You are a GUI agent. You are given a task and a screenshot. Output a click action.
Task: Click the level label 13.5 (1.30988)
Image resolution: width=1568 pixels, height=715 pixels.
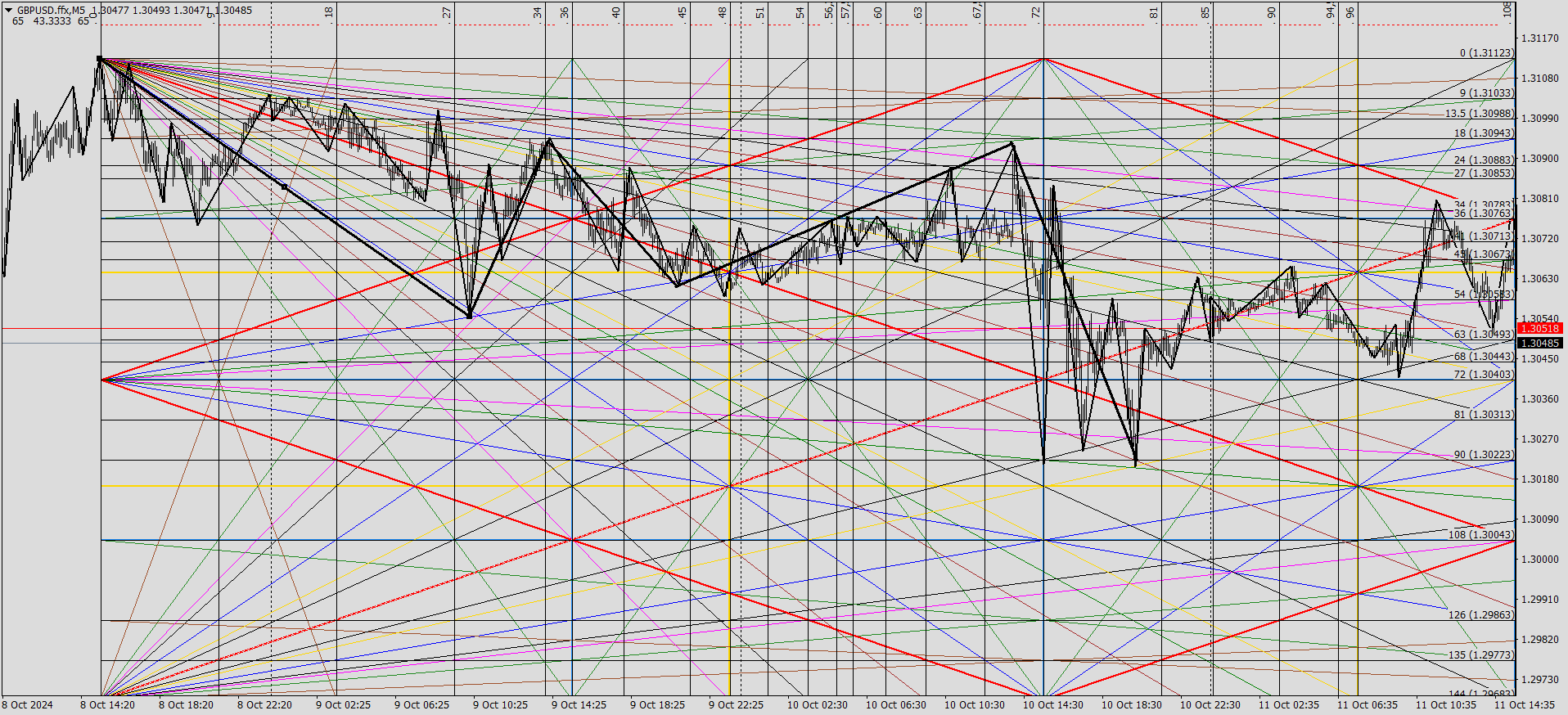point(1480,114)
